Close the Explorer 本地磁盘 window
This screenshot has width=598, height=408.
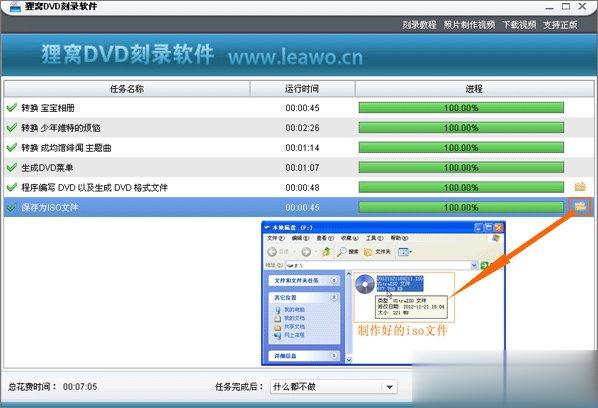tap(498, 228)
